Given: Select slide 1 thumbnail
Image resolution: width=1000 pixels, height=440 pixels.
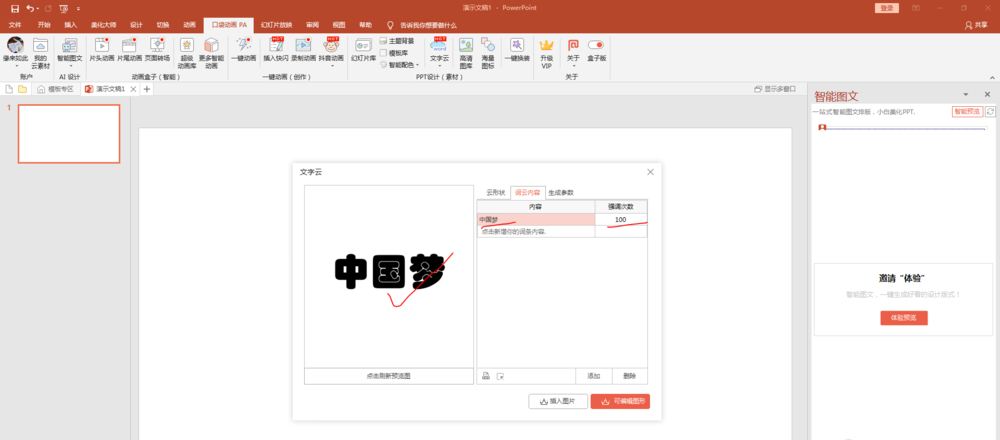Looking at the screenshot, I should [x=69, y=133].
